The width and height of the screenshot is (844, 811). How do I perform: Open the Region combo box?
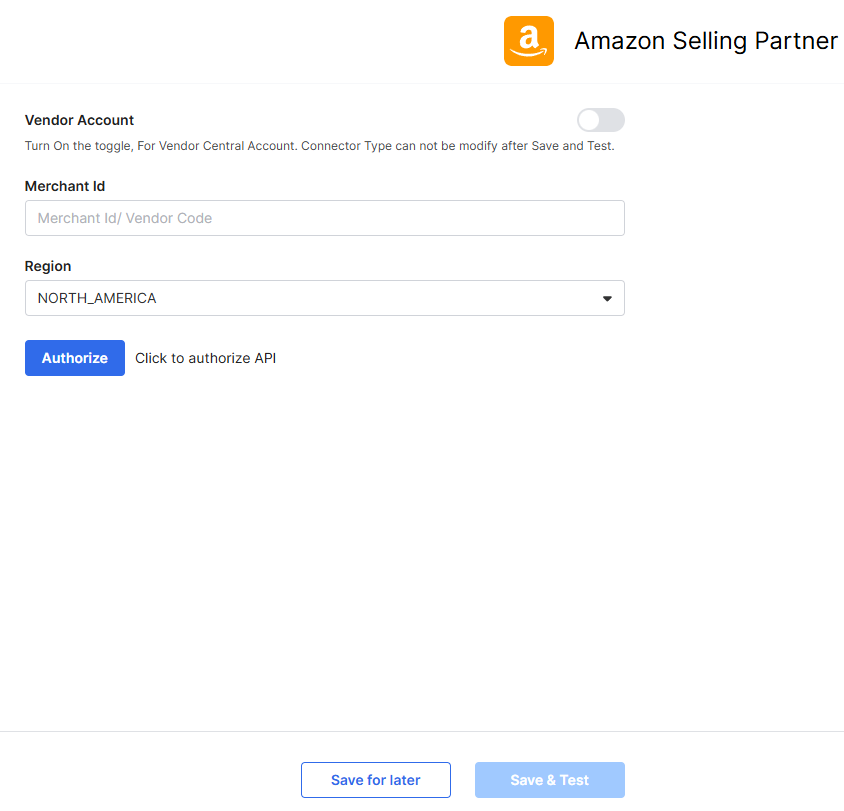(x=324, y=298)
